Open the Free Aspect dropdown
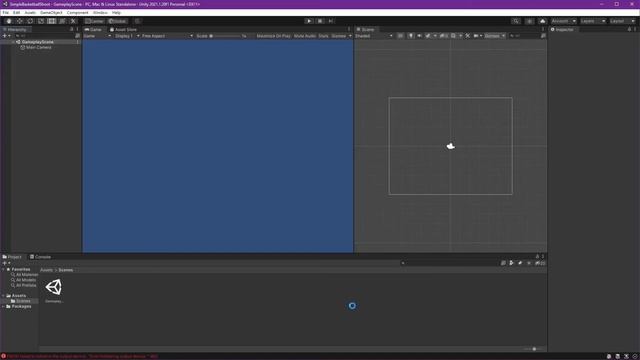 tap(167, 36)
